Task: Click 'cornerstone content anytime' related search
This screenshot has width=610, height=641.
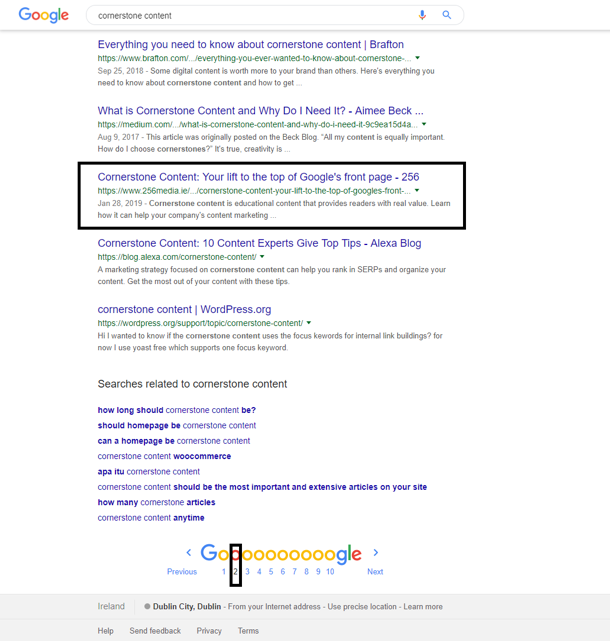Action: pos(151,518)
